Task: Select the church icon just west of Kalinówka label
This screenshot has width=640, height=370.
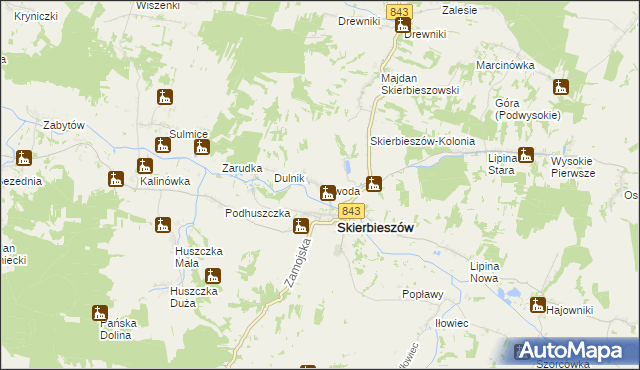Action: pyautogui.click(x=116, y=179)
